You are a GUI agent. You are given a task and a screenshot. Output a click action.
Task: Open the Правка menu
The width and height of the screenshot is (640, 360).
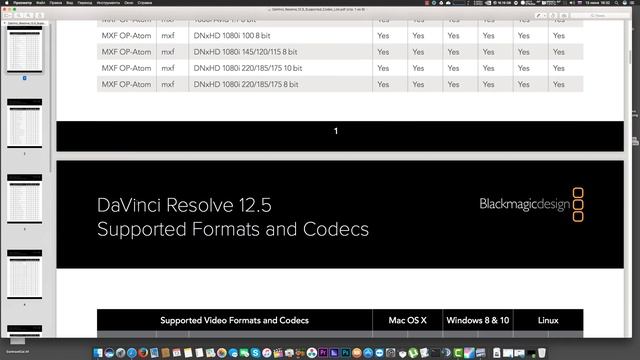coord(56,2)
